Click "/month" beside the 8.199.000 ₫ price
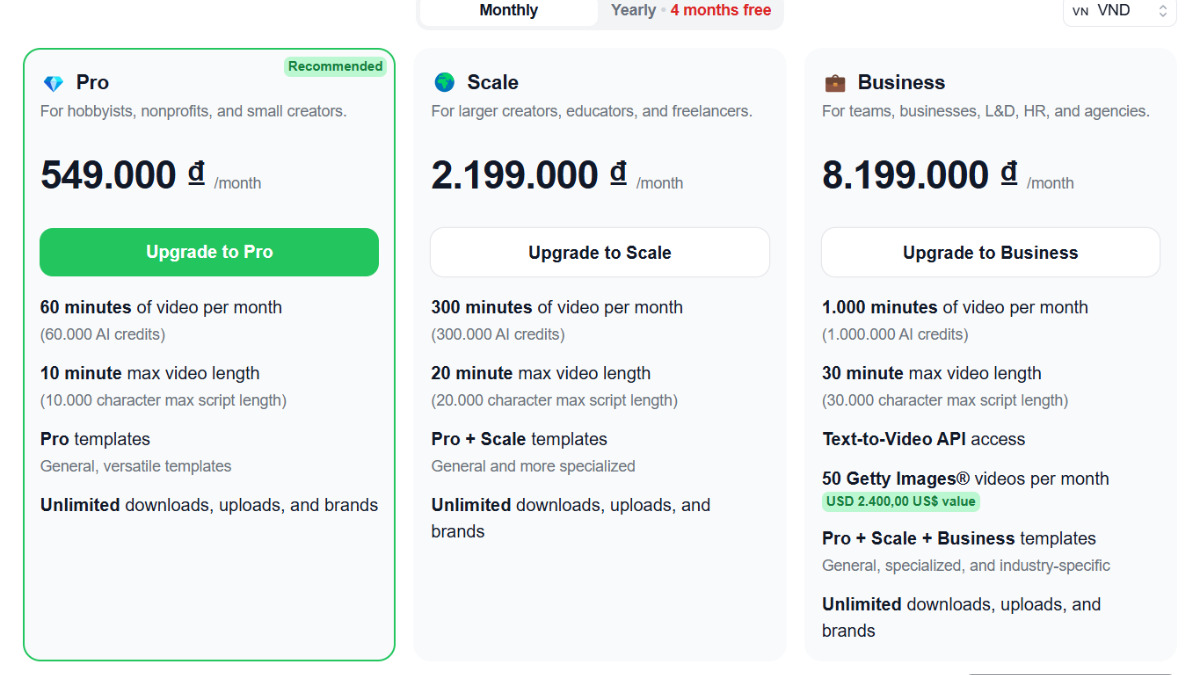This screenshot has height=675, width=1200. [1050, 183]
